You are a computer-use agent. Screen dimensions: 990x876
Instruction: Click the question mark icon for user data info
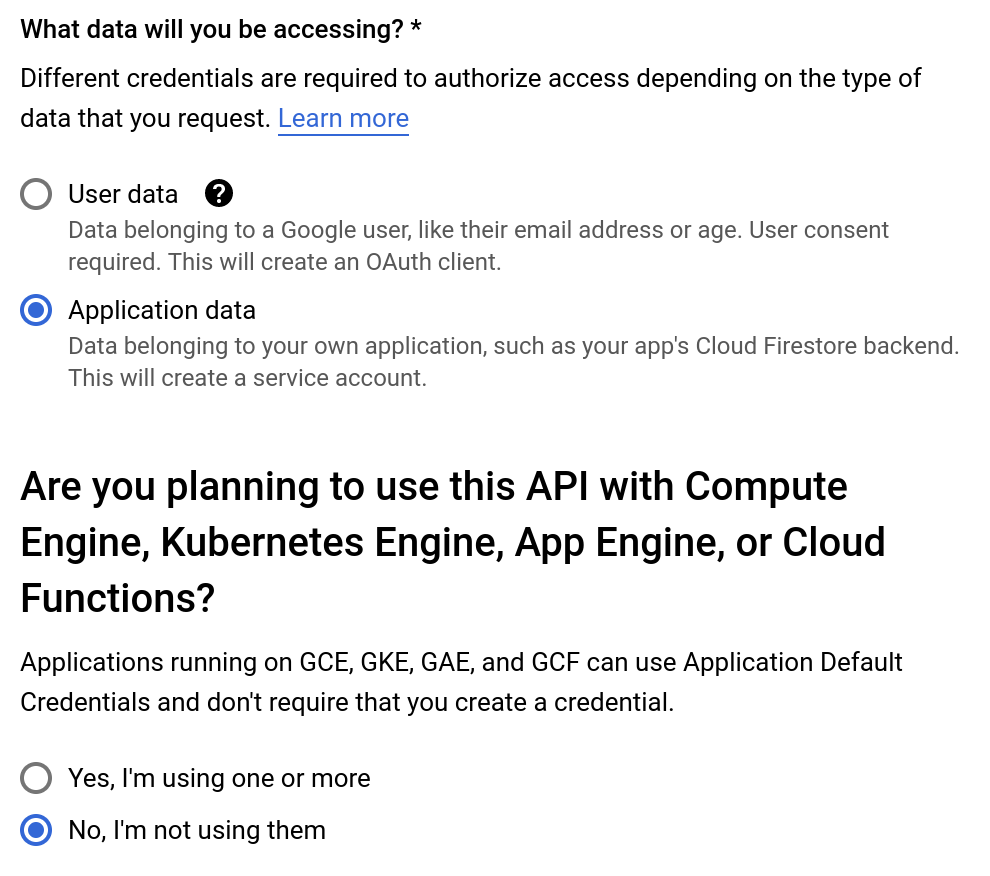click(219, 193)
